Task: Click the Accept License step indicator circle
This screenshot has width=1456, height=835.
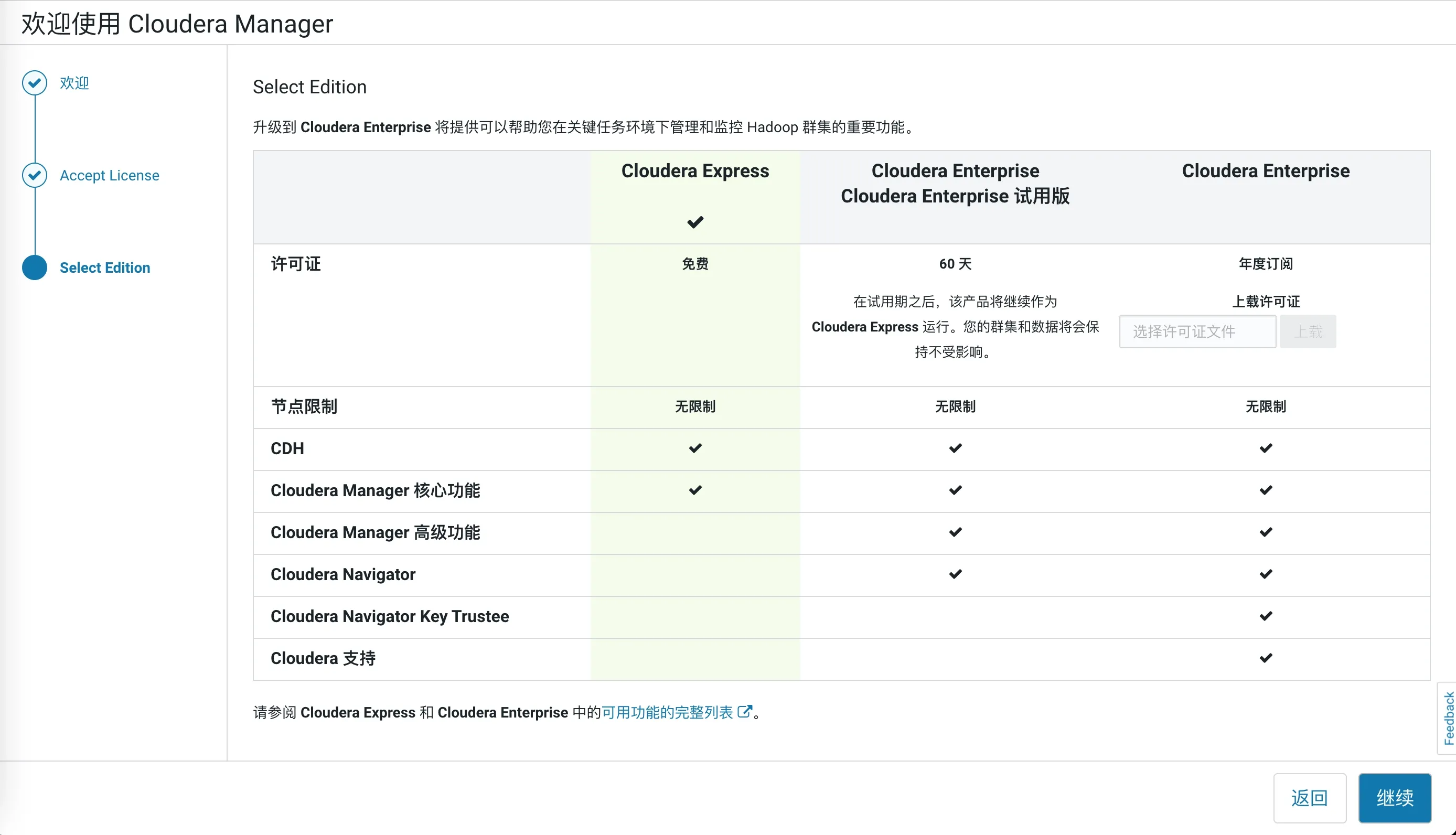Action: tap(34, 176)
